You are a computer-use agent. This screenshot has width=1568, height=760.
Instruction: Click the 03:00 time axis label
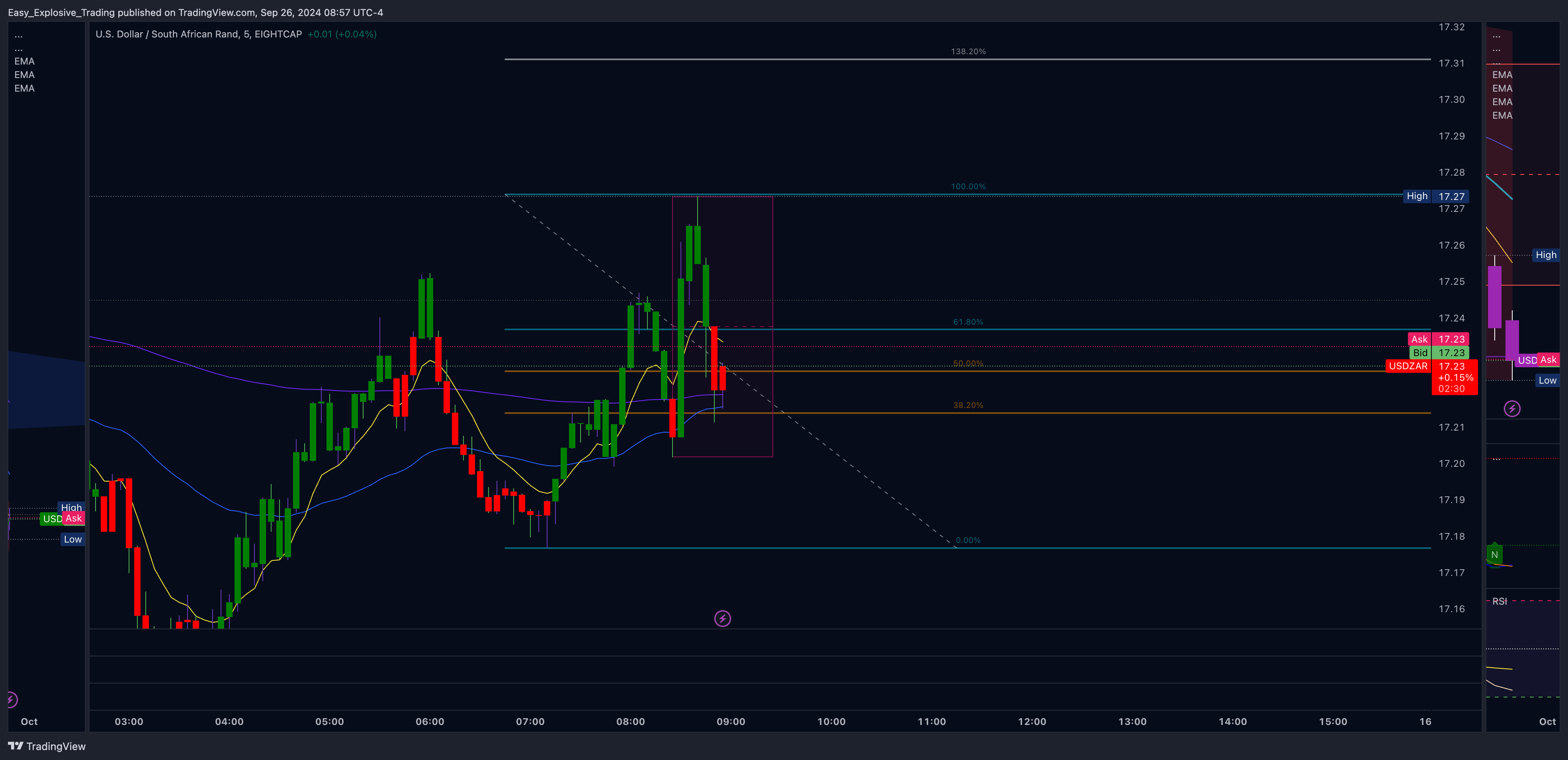tap(129, 722)
